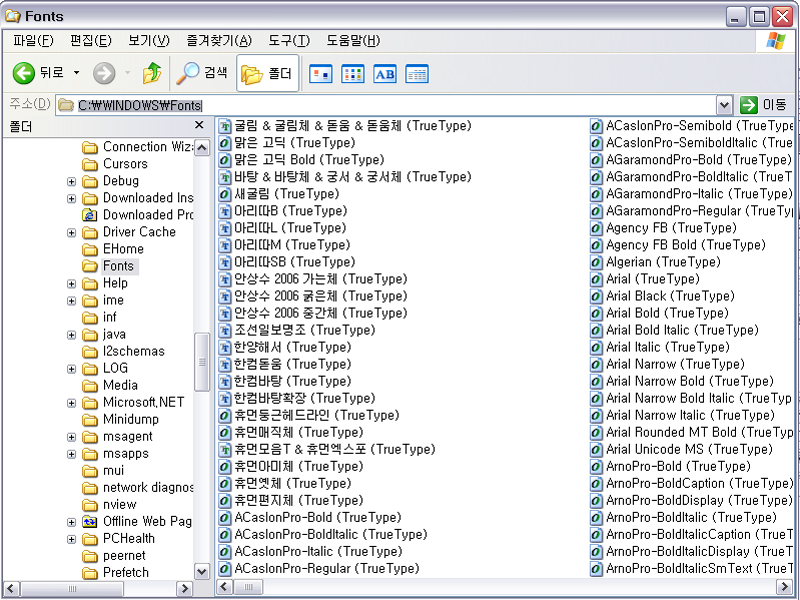Click the 새굴림 font file icon

click(224, 194)
